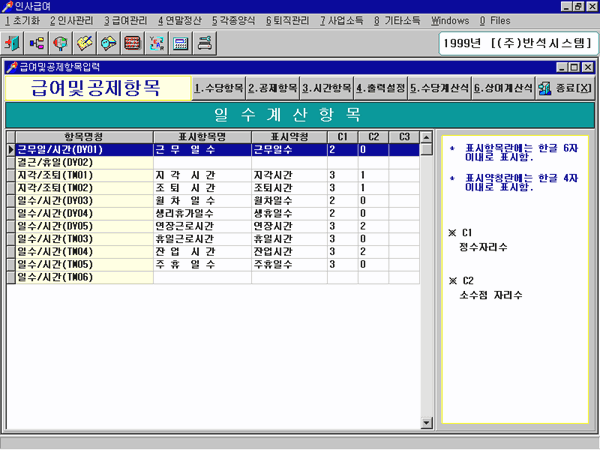Click the calculator toolbar icon

click(x=180, y=44)
